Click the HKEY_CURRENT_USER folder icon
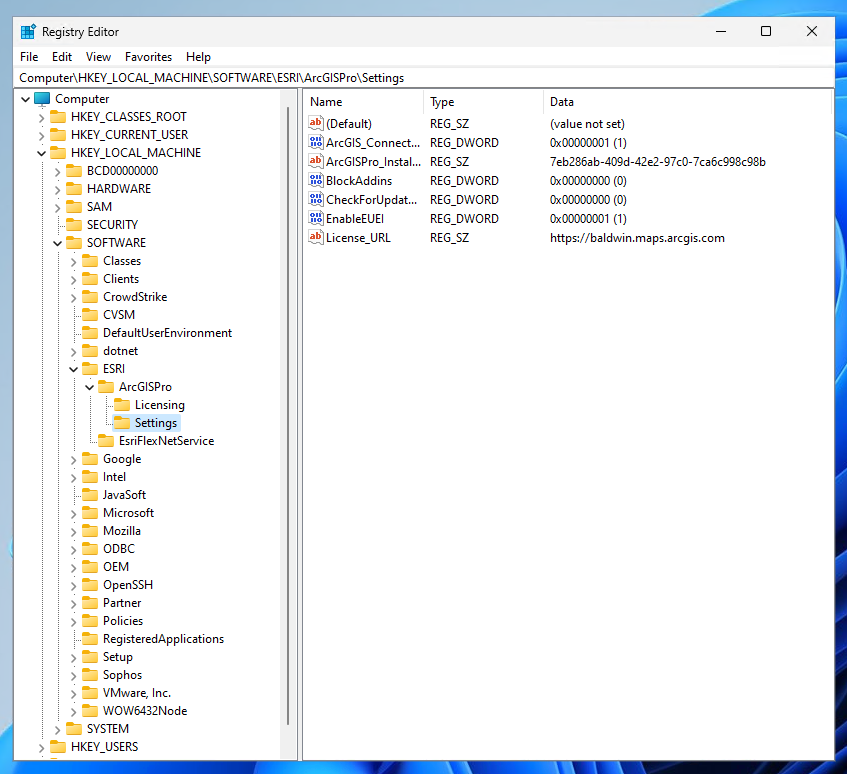This screenshot has width=847, height=774. click(x=58, y=134)
